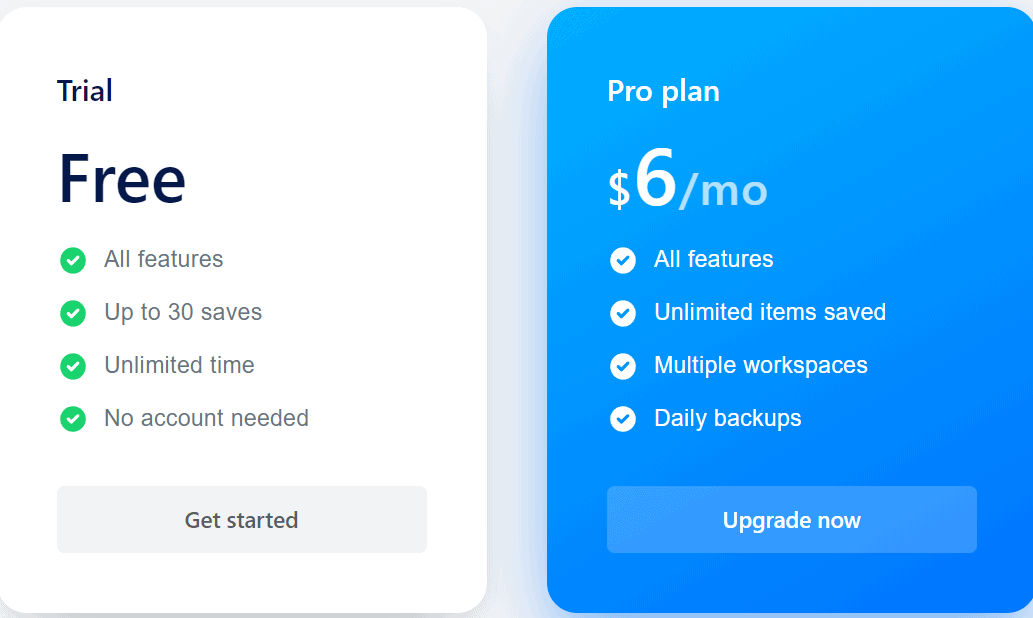Click the check beside All features in Pro plan
Screen dimensions: 1033x618
point(622,260)
